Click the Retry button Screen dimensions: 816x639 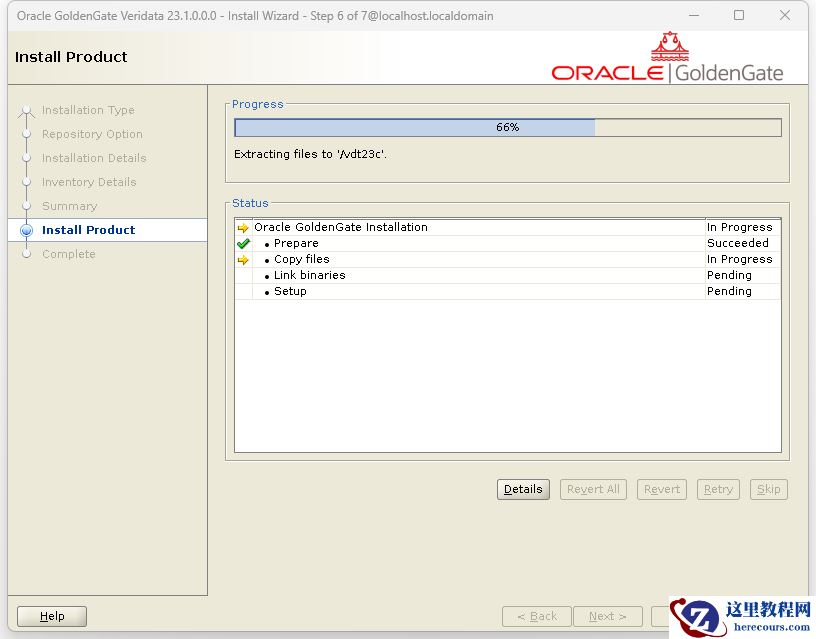pyautogui.click(x=718, y=489)
